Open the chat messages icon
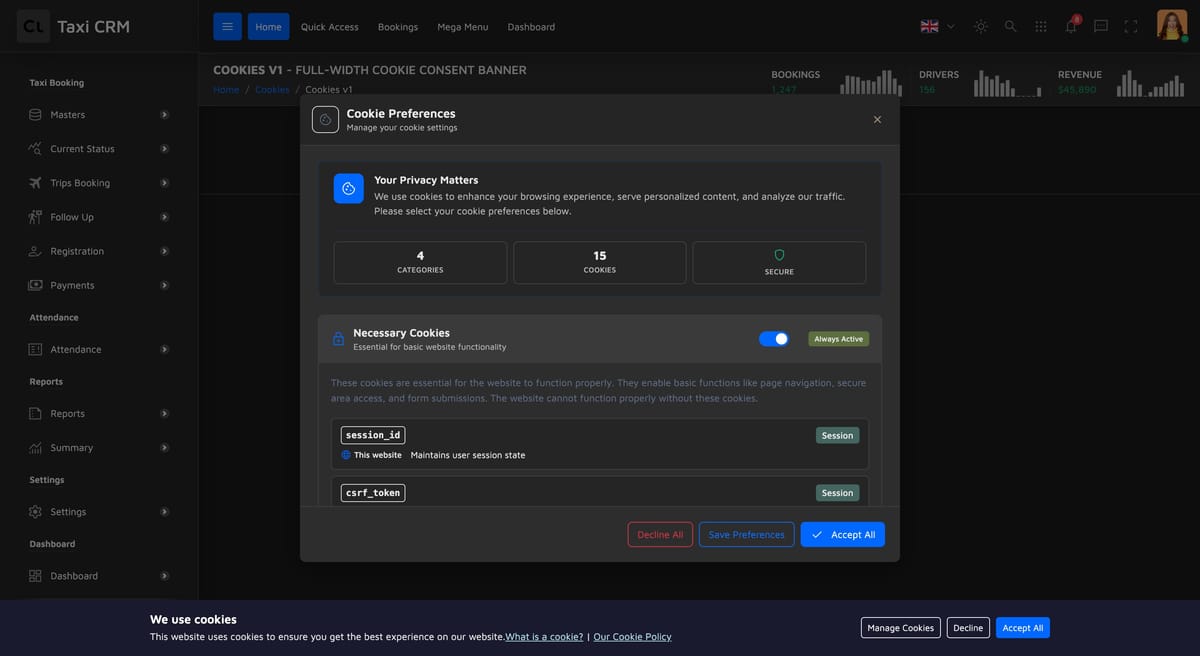1200x656 pixels. pos(1101,27)
